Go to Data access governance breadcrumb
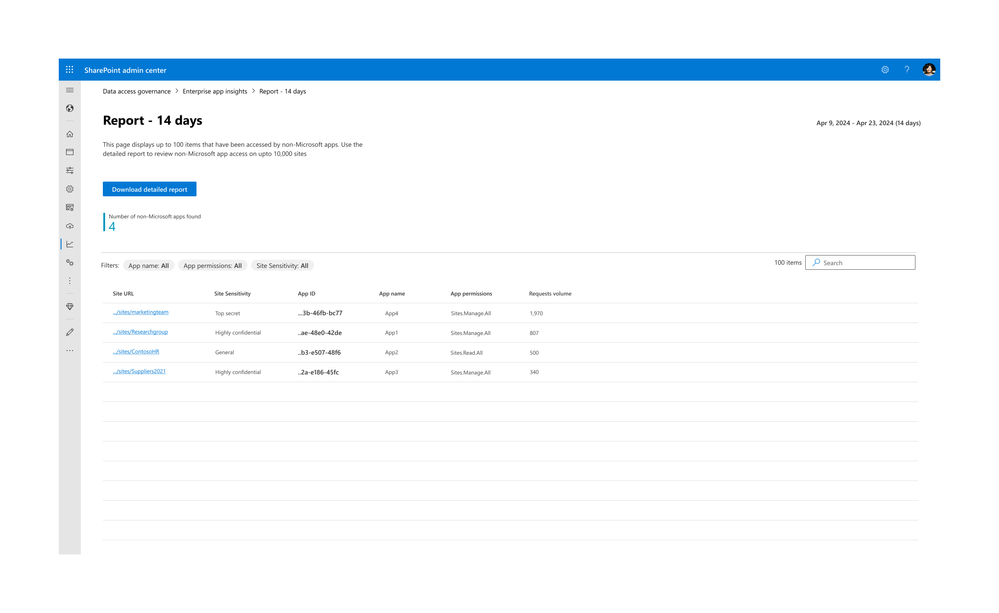Screen dimensions: 999x613 [136, 92]
